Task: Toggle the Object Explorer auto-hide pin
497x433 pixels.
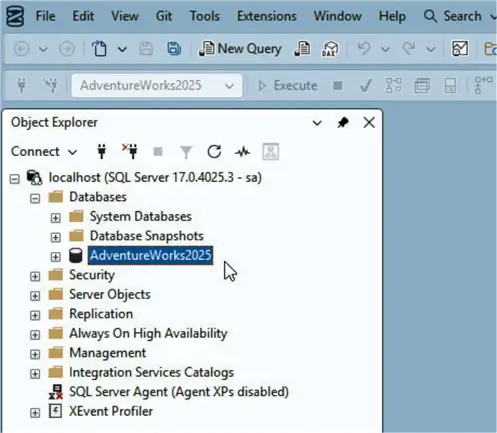Action: (343, 123)
